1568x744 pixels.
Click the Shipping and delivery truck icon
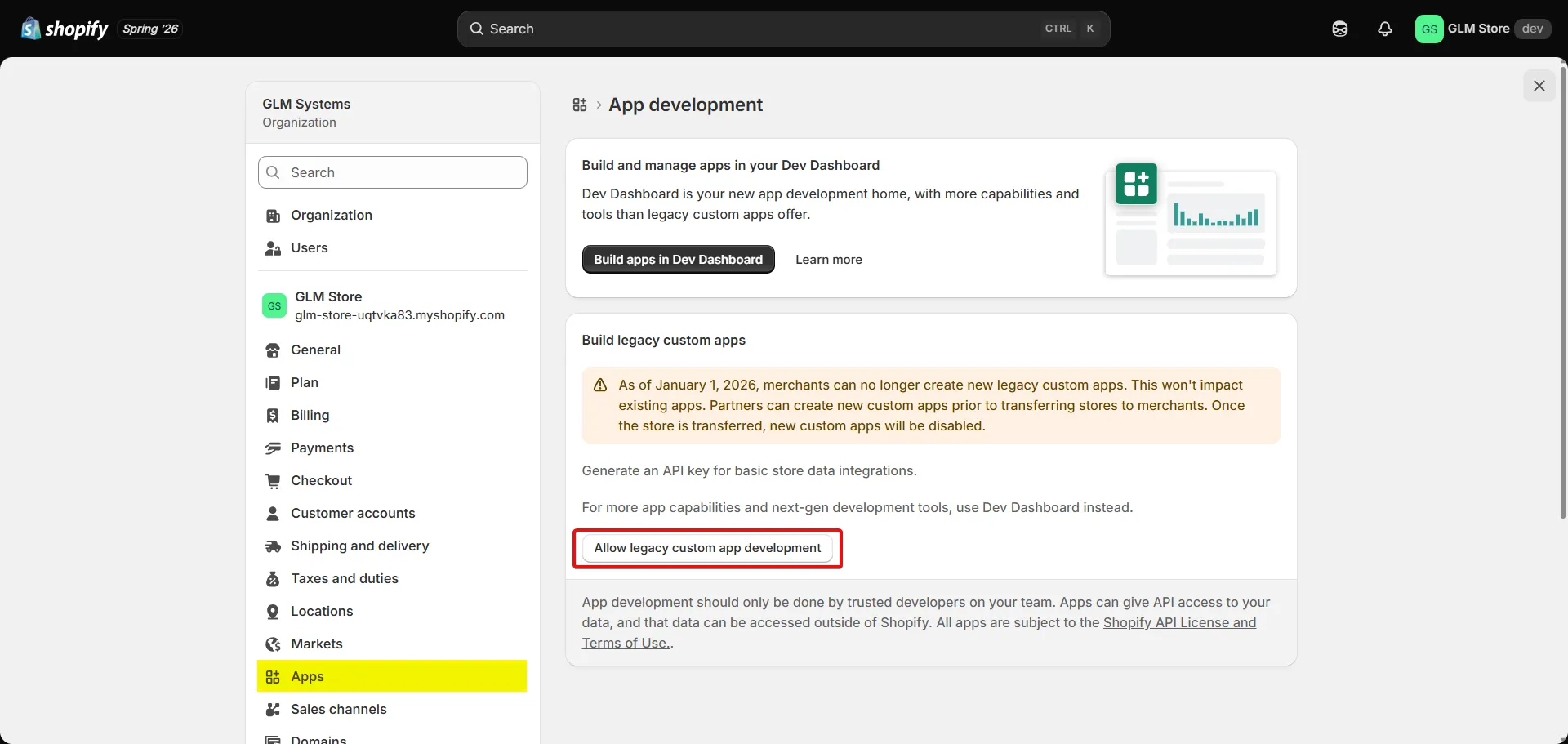(x=273, y=546)
